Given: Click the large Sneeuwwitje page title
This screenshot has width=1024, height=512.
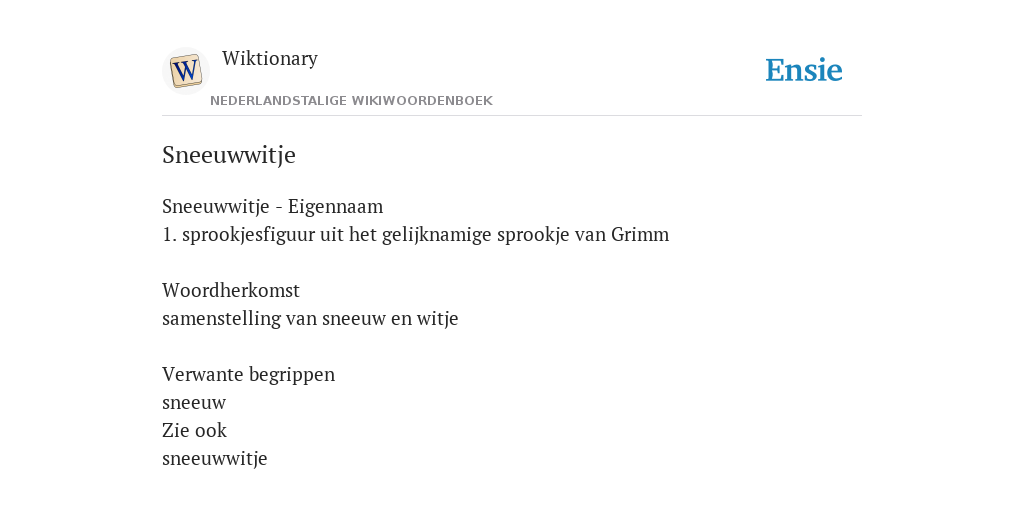Looking at the screenshot, I should pyautogui.click(x=229, y=155).
